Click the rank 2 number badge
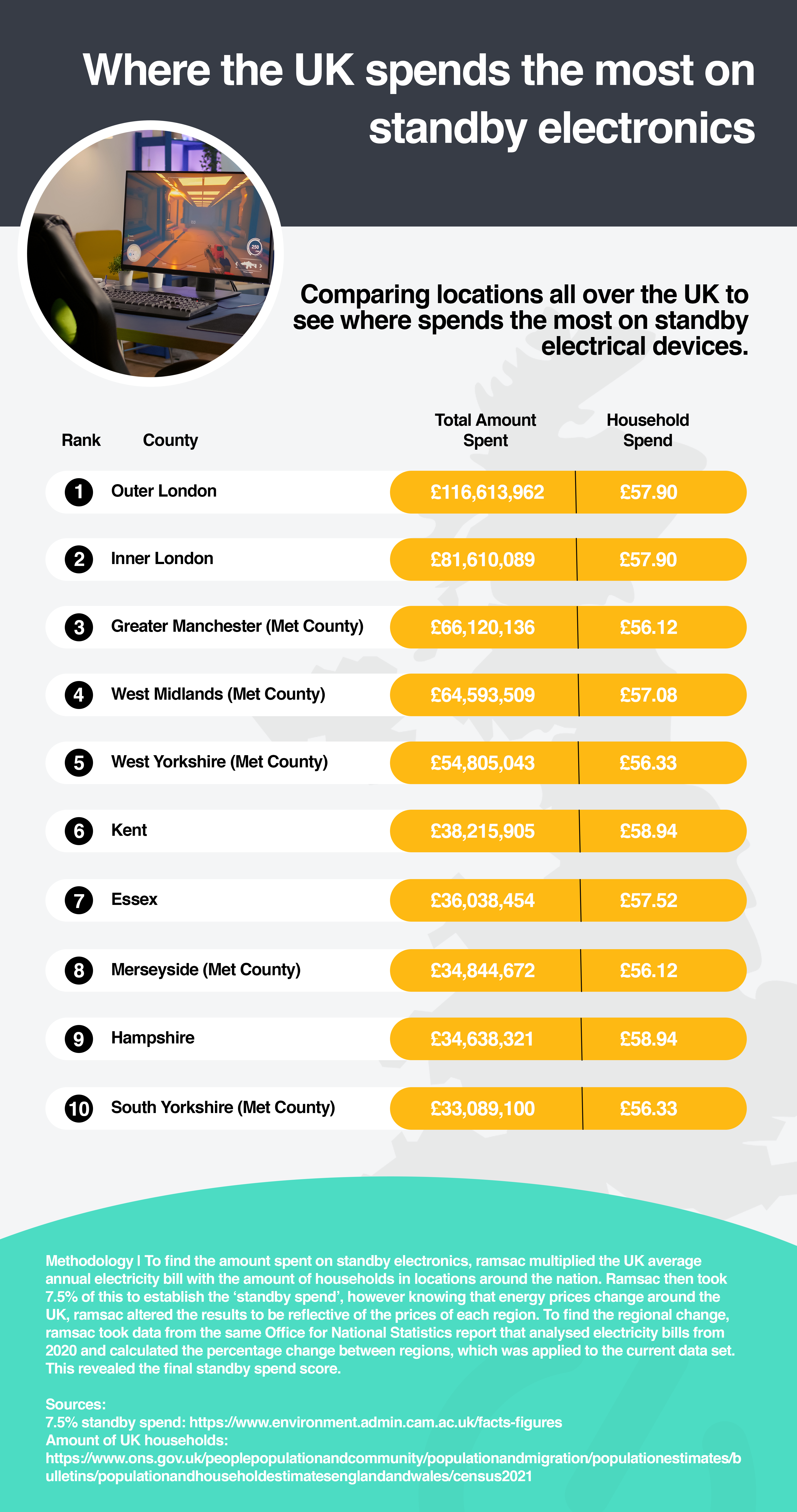This screenshot has width=797, height=1512. pyautogui.click(x=79, y=559)
